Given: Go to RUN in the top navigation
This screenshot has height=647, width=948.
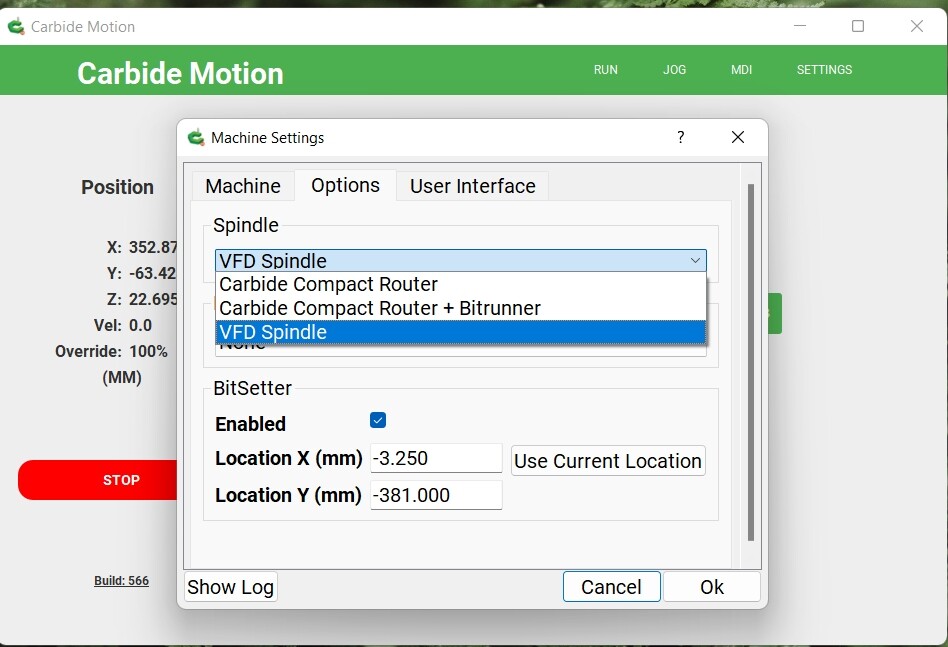Looking at the screenshot, I should pyautogui.click(x=606, y=70).
